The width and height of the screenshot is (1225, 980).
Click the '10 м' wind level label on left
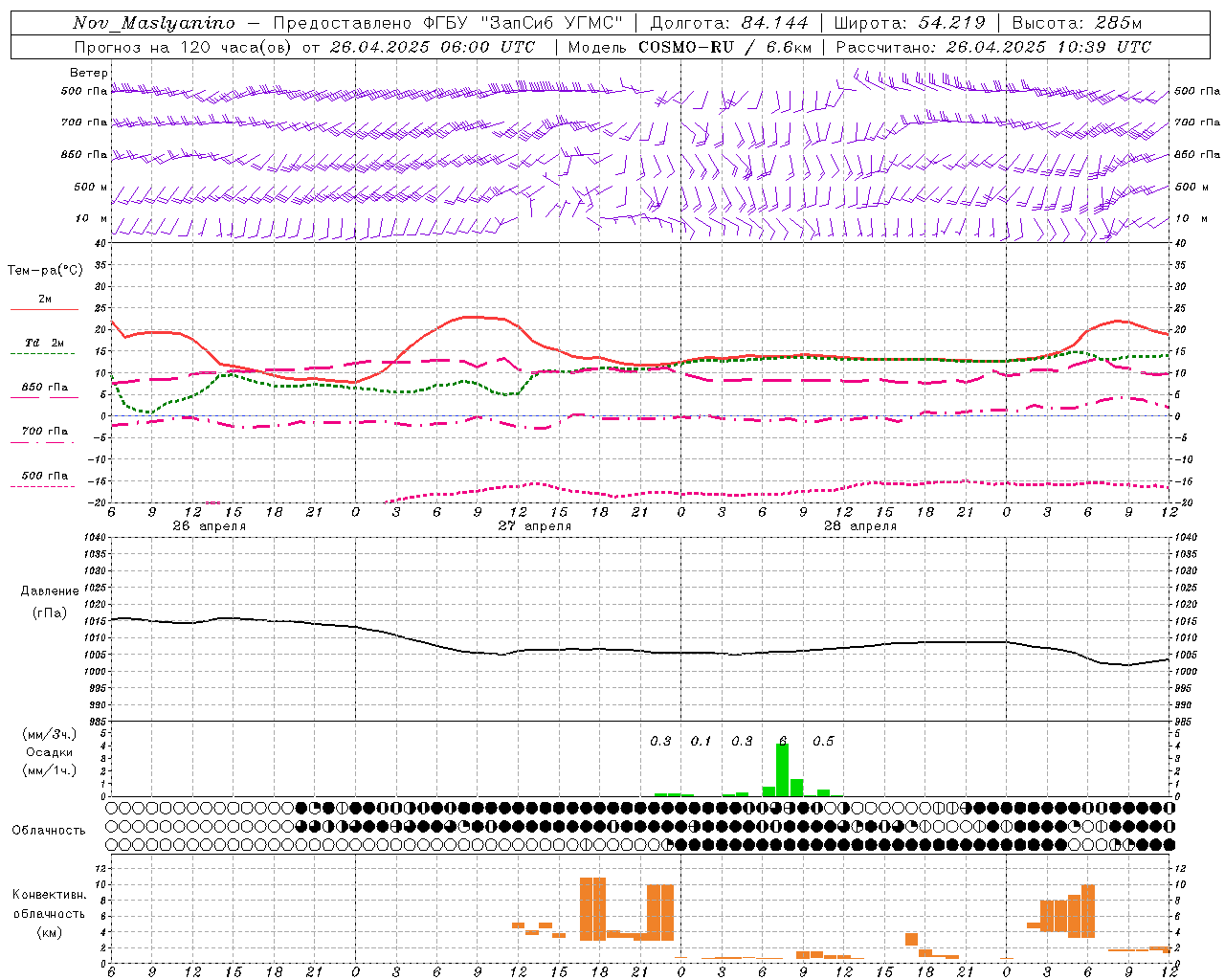click(x=92, y=218)
